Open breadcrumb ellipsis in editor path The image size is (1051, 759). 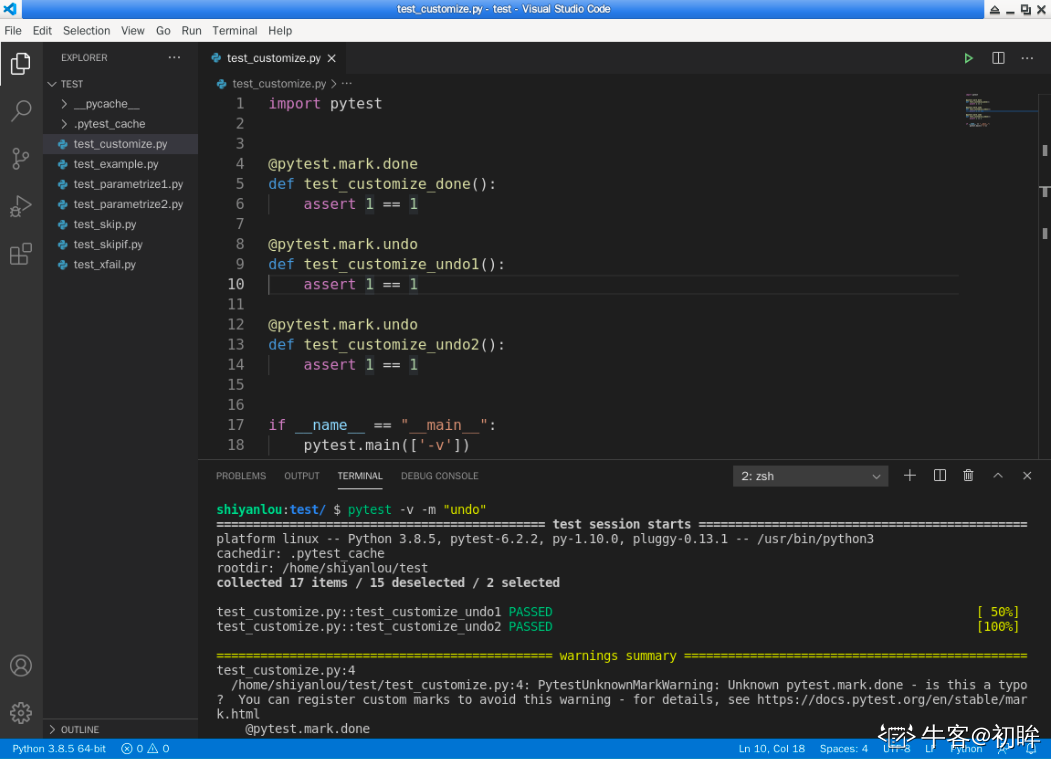coord(347,84)
